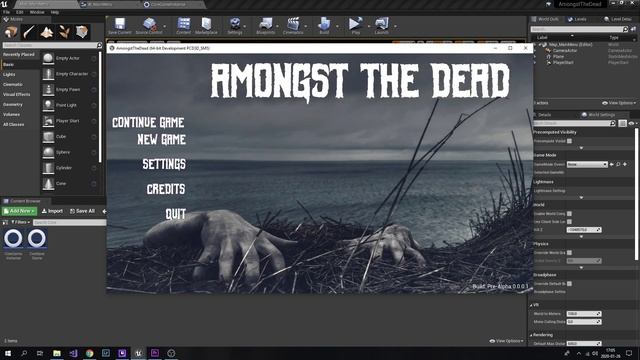Select the Place mode icon
The height and width of the screenshot is (360, 640).
click(11, 32)
